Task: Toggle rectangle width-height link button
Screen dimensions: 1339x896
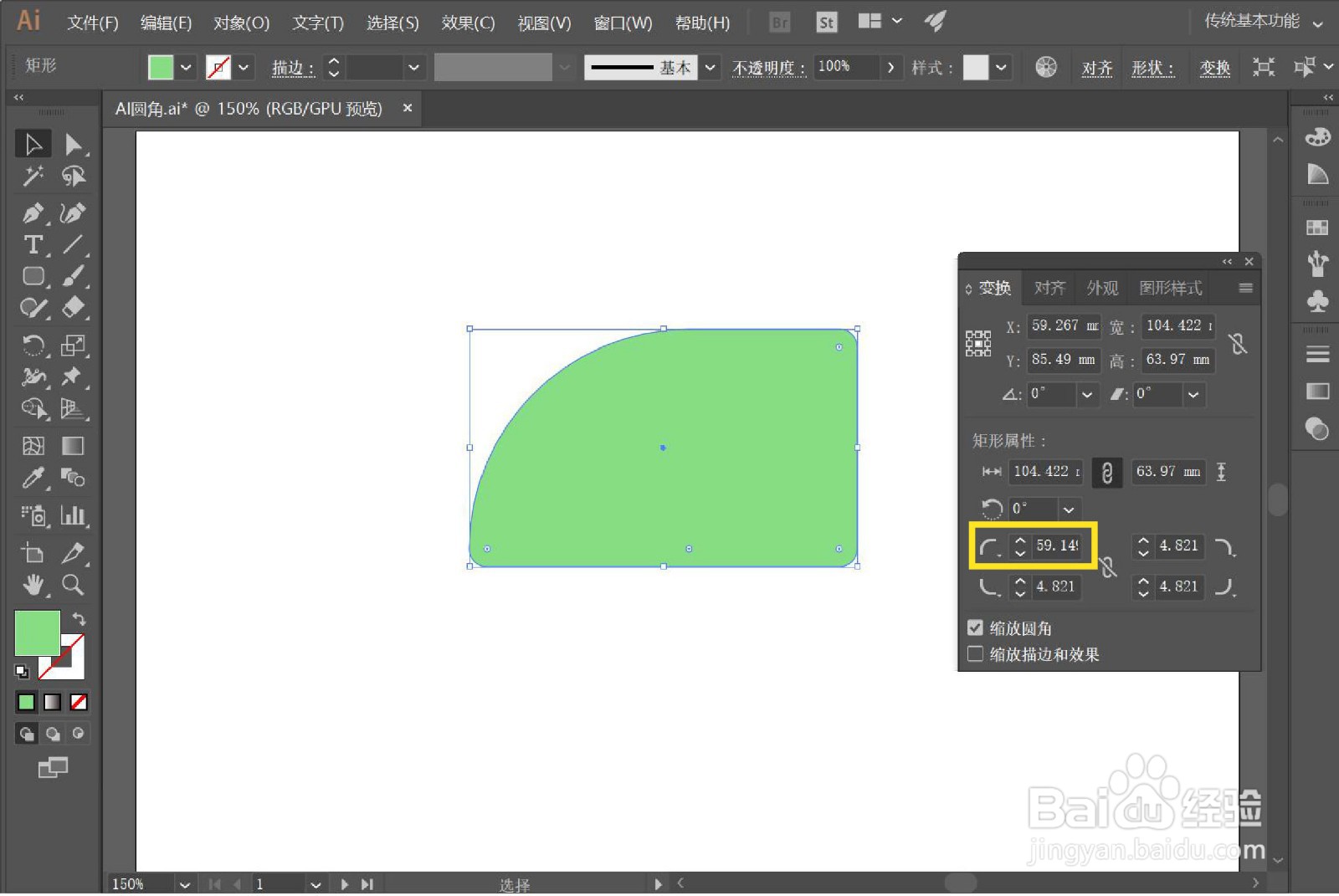Action: (x=1107, y=473)
